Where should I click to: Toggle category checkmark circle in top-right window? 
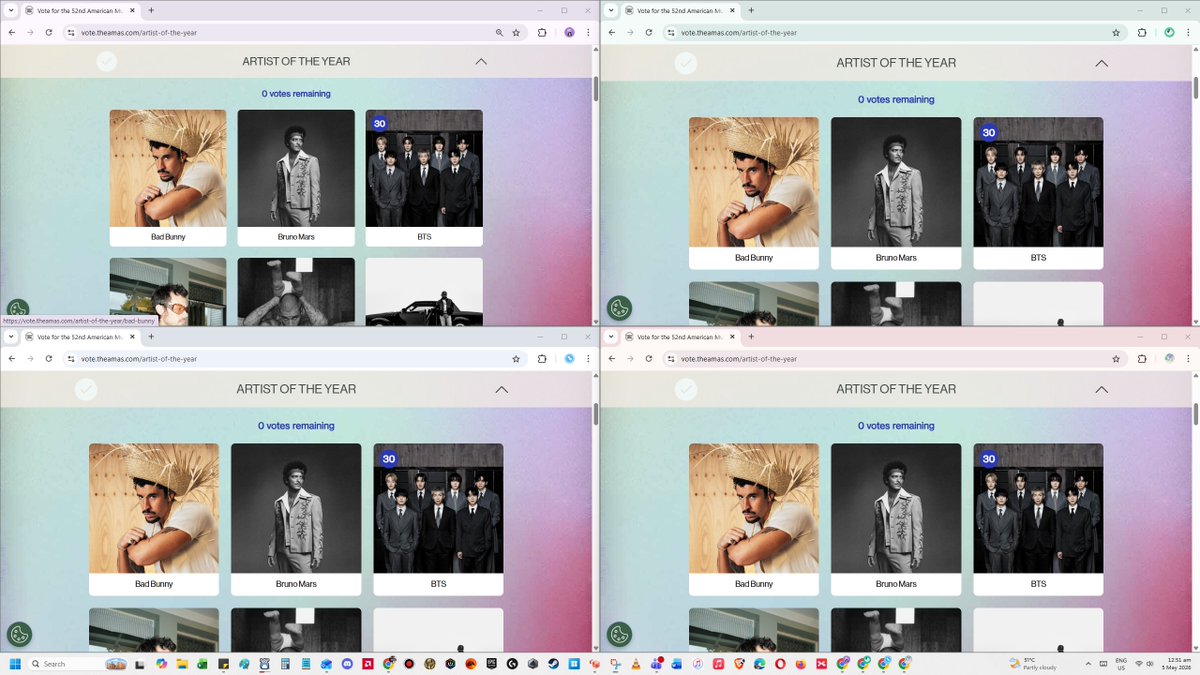click(685, 63)
